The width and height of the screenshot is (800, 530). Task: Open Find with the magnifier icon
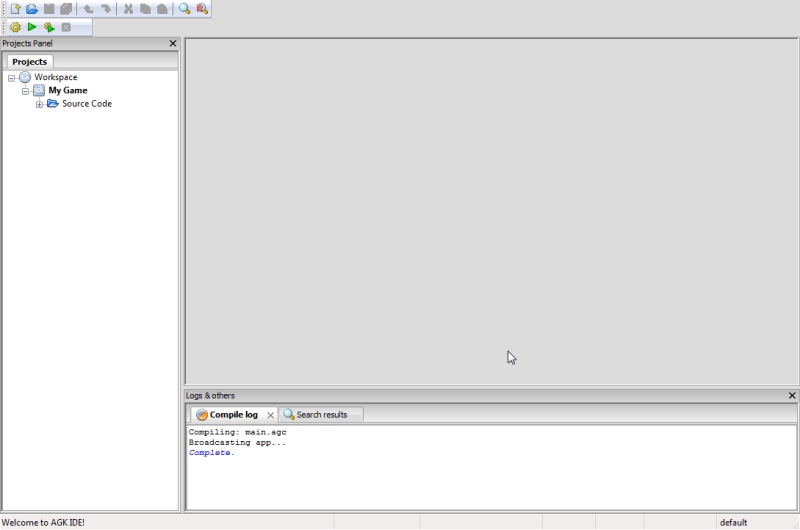pyautogui.click(x=185, y=9)
